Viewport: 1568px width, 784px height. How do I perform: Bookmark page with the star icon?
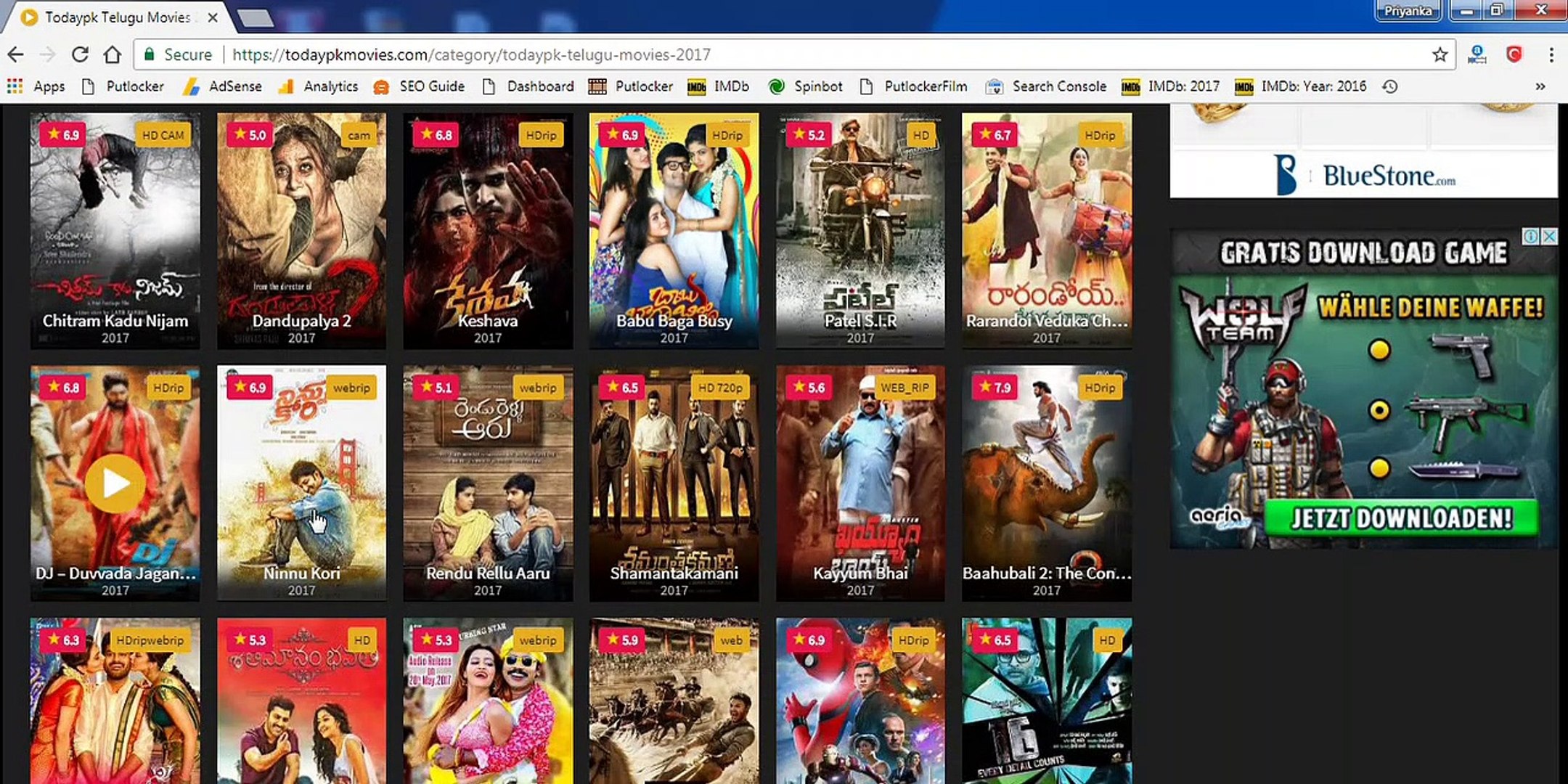pos(1440,54)
